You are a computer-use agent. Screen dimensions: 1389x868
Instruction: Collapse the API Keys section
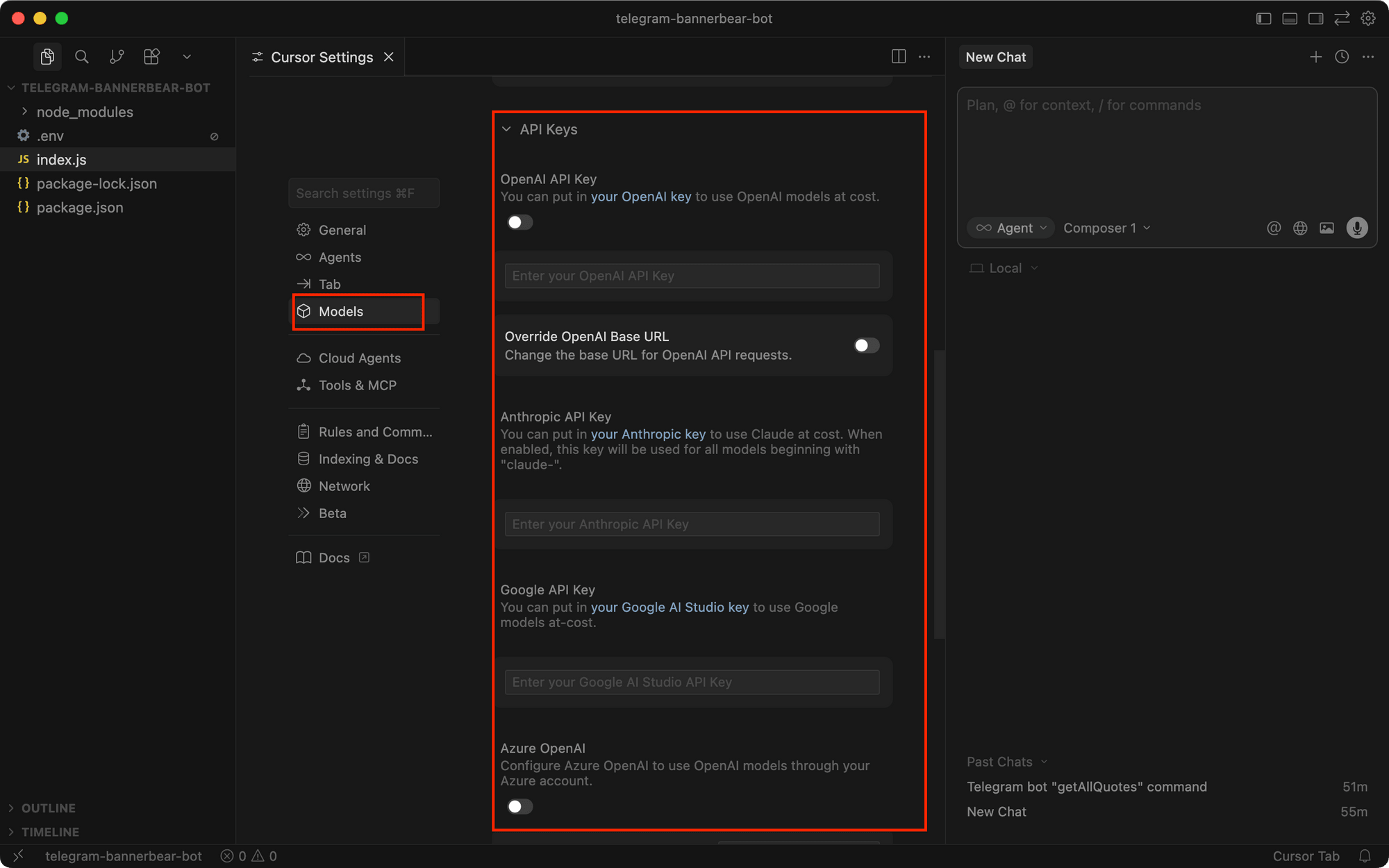[506, 129]
